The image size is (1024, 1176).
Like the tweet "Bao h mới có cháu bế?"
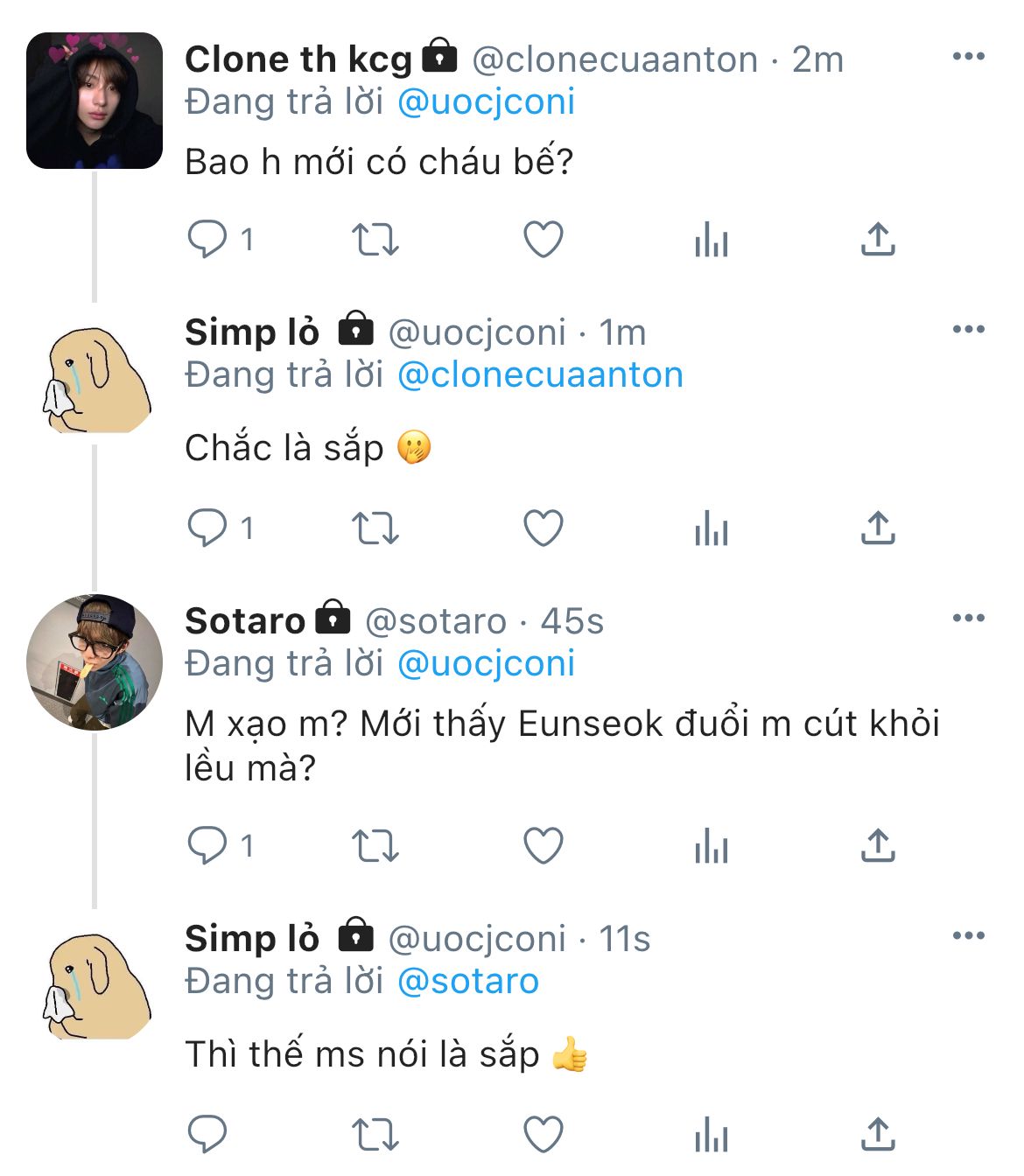click(x=543, y=239)
